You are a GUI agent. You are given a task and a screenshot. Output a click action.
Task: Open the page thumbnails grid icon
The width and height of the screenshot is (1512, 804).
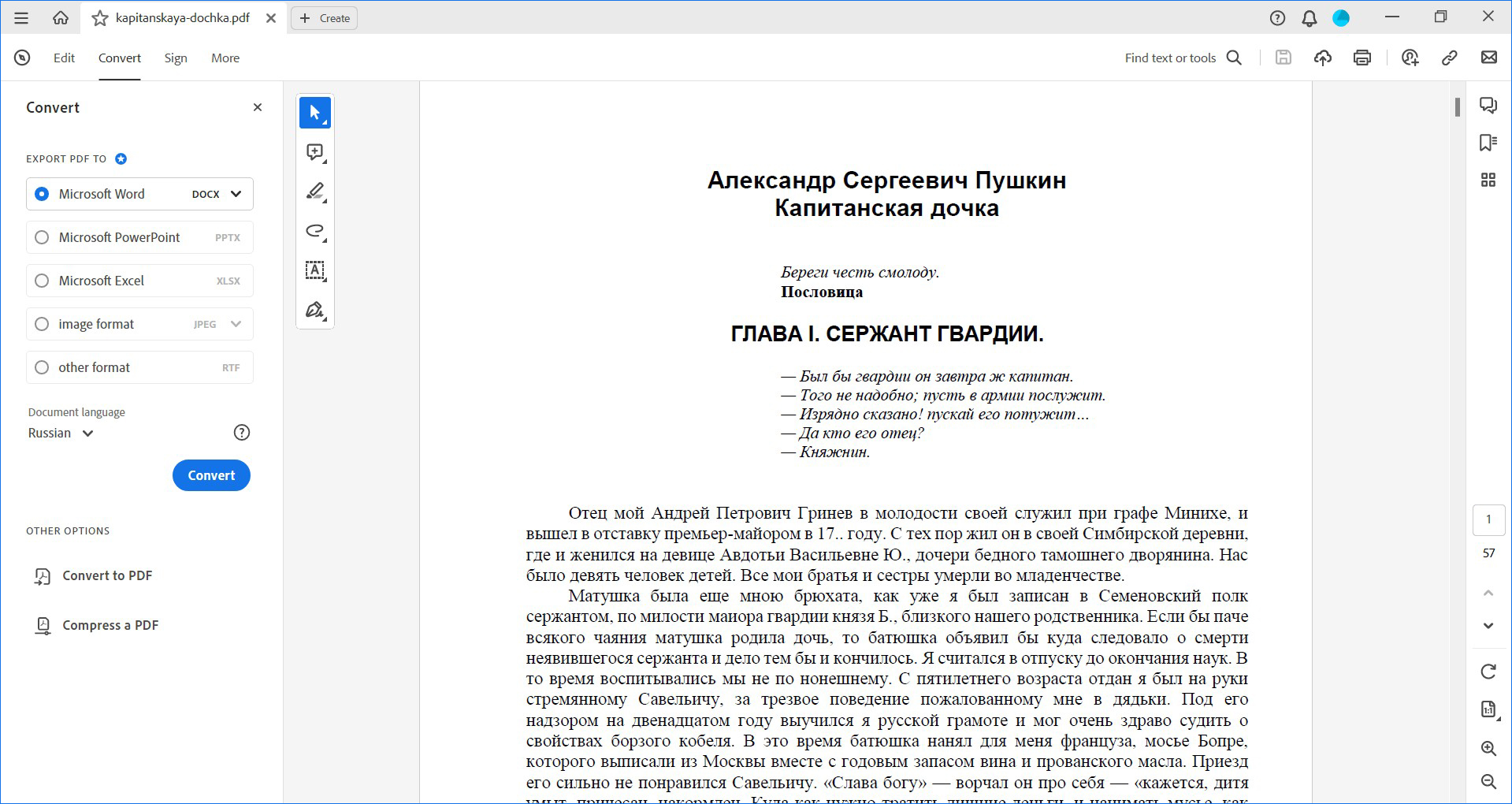(1488, 181)
